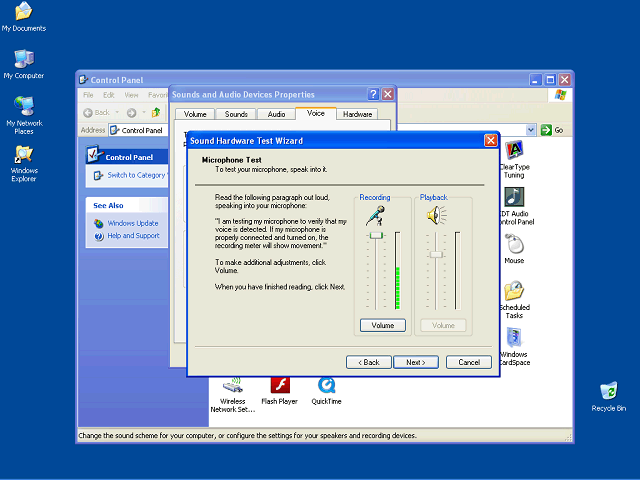
Task: Open the Recycle Bin icon
Action: pyautogui.click(x=609, y=396)
